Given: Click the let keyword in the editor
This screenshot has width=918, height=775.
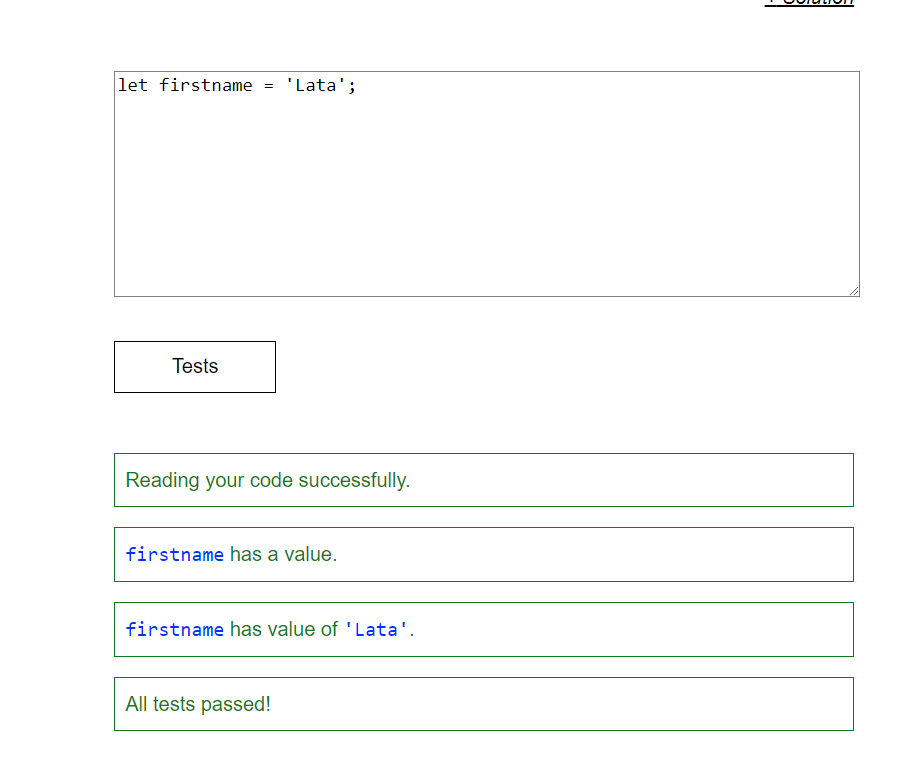Looking at the screenshot, I should pos(132,85).
